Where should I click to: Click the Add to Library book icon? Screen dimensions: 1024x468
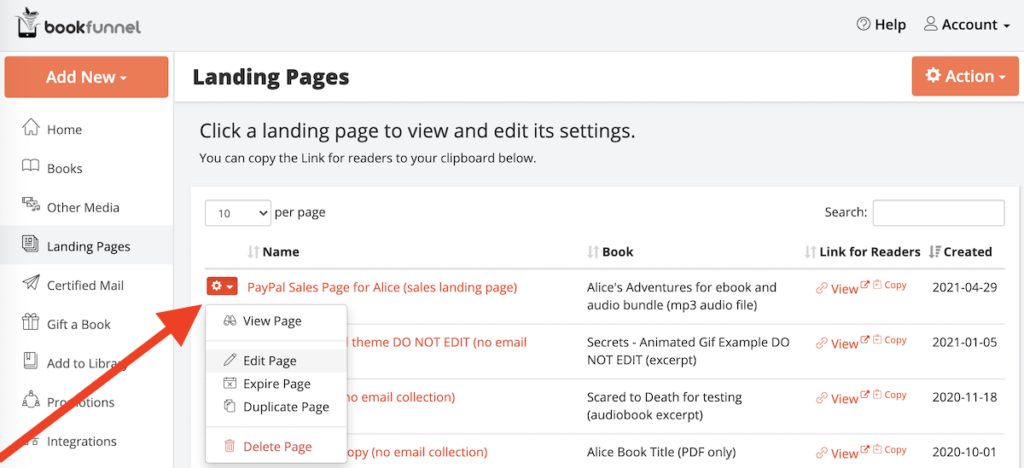pos(31,361)
